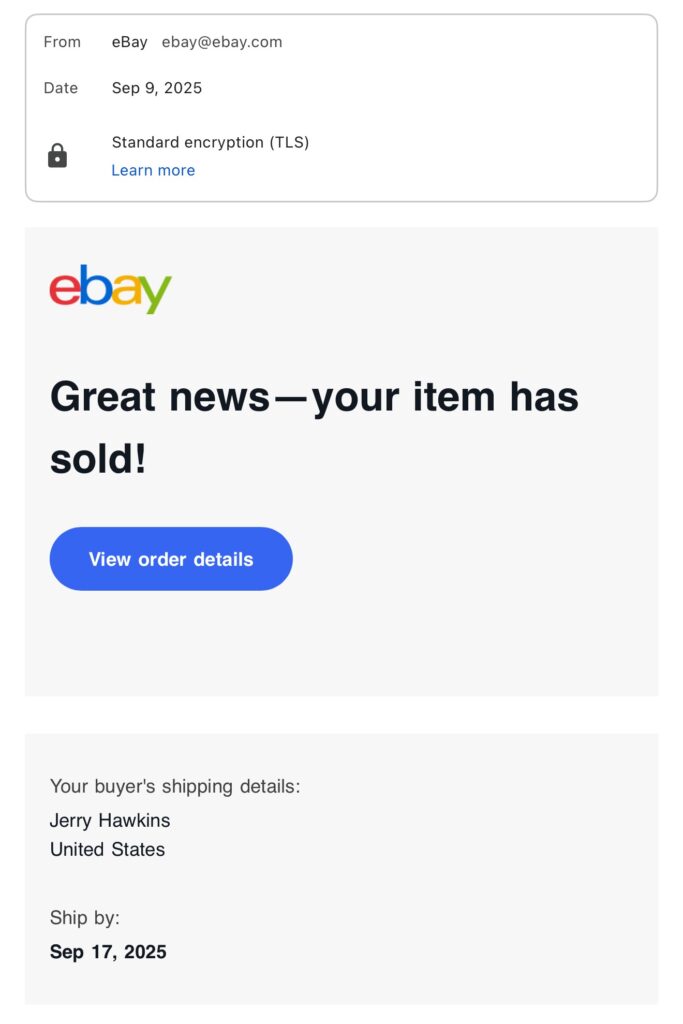
Task: Click the Great news headline
Action: 314,428
